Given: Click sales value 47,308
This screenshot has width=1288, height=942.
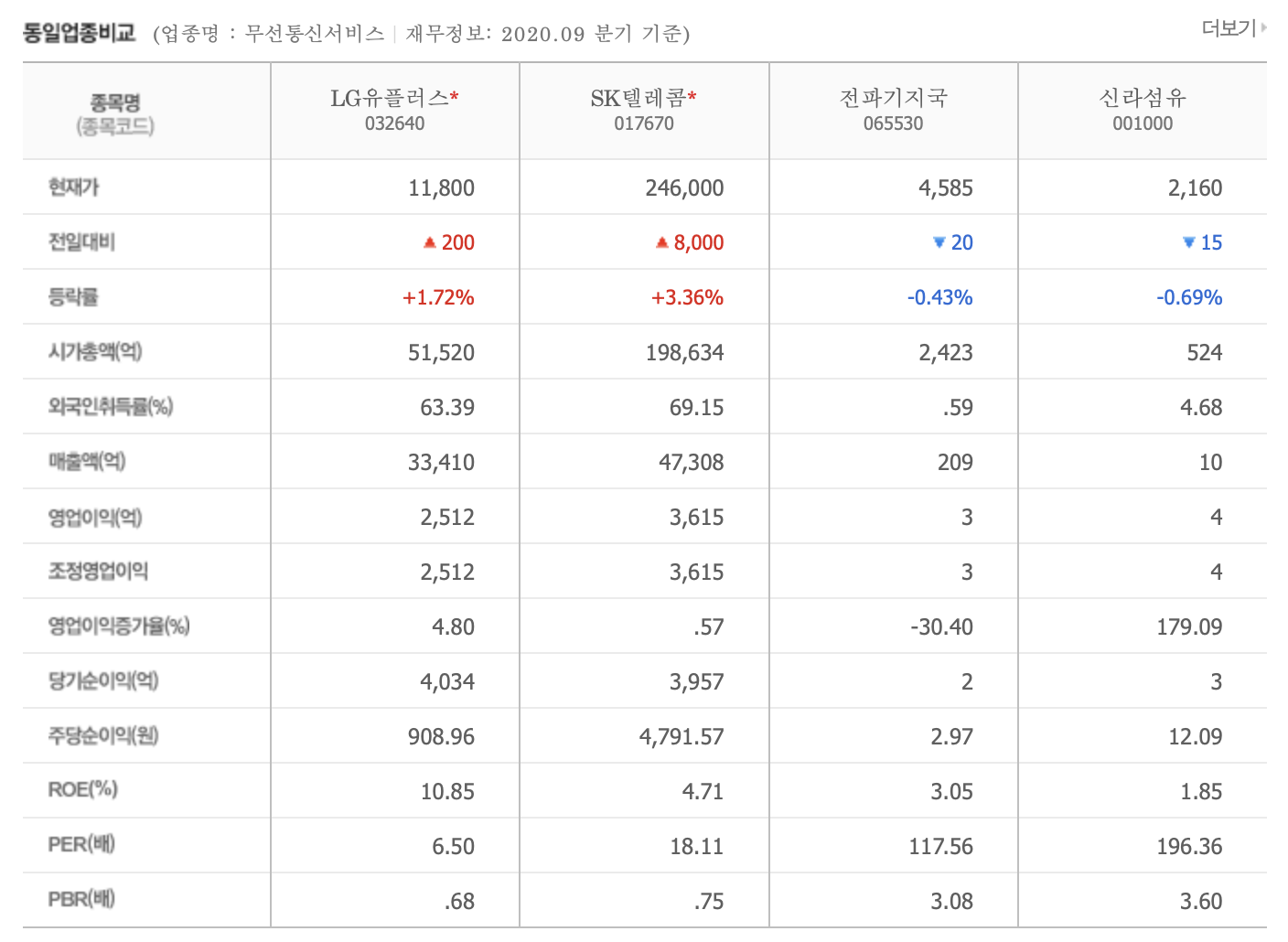Looking at the screenshot, I should [691, 463].
